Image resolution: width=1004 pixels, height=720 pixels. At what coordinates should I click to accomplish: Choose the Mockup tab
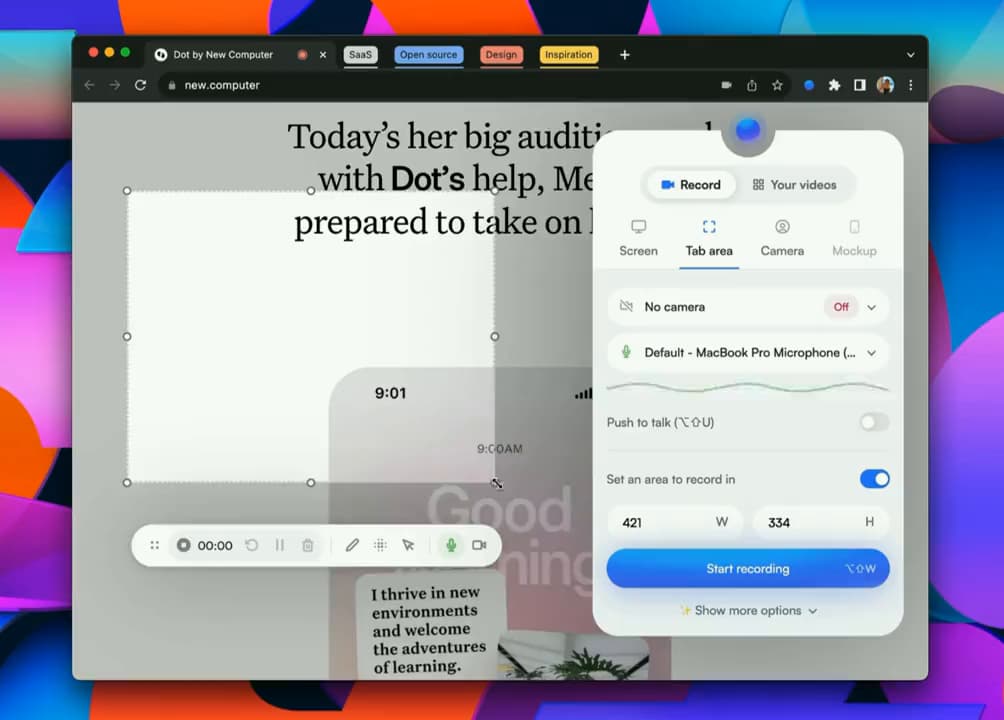click(854, 238)
